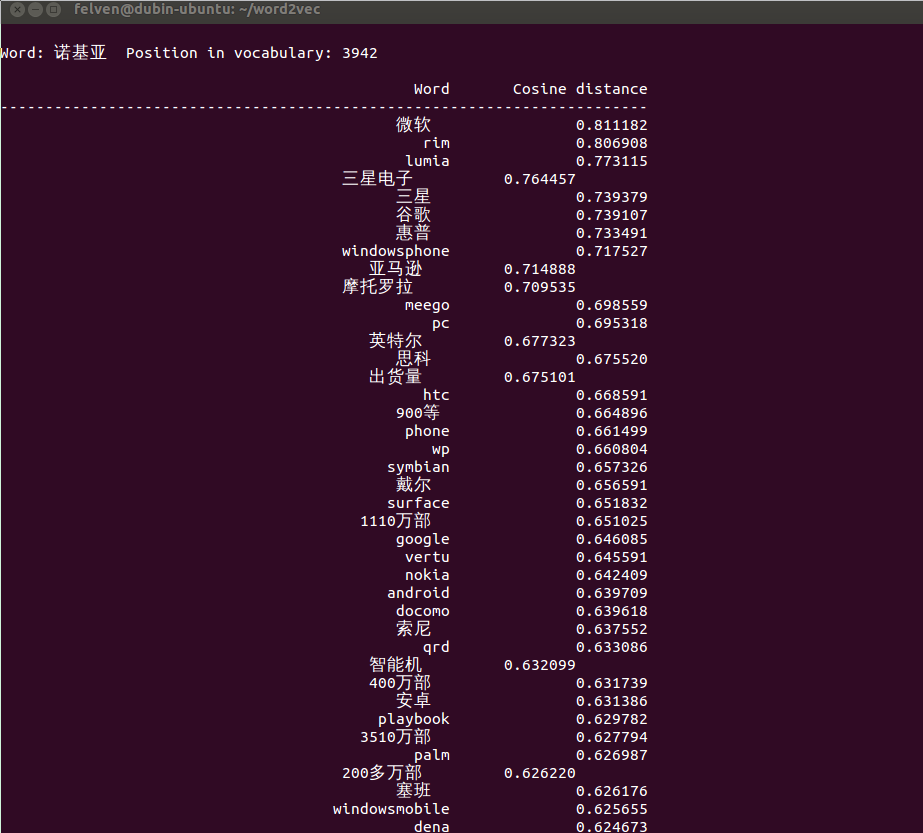Screen dimensions: 923x833
Task: Click the Cosine distance column header
Action: pos(580,89)
